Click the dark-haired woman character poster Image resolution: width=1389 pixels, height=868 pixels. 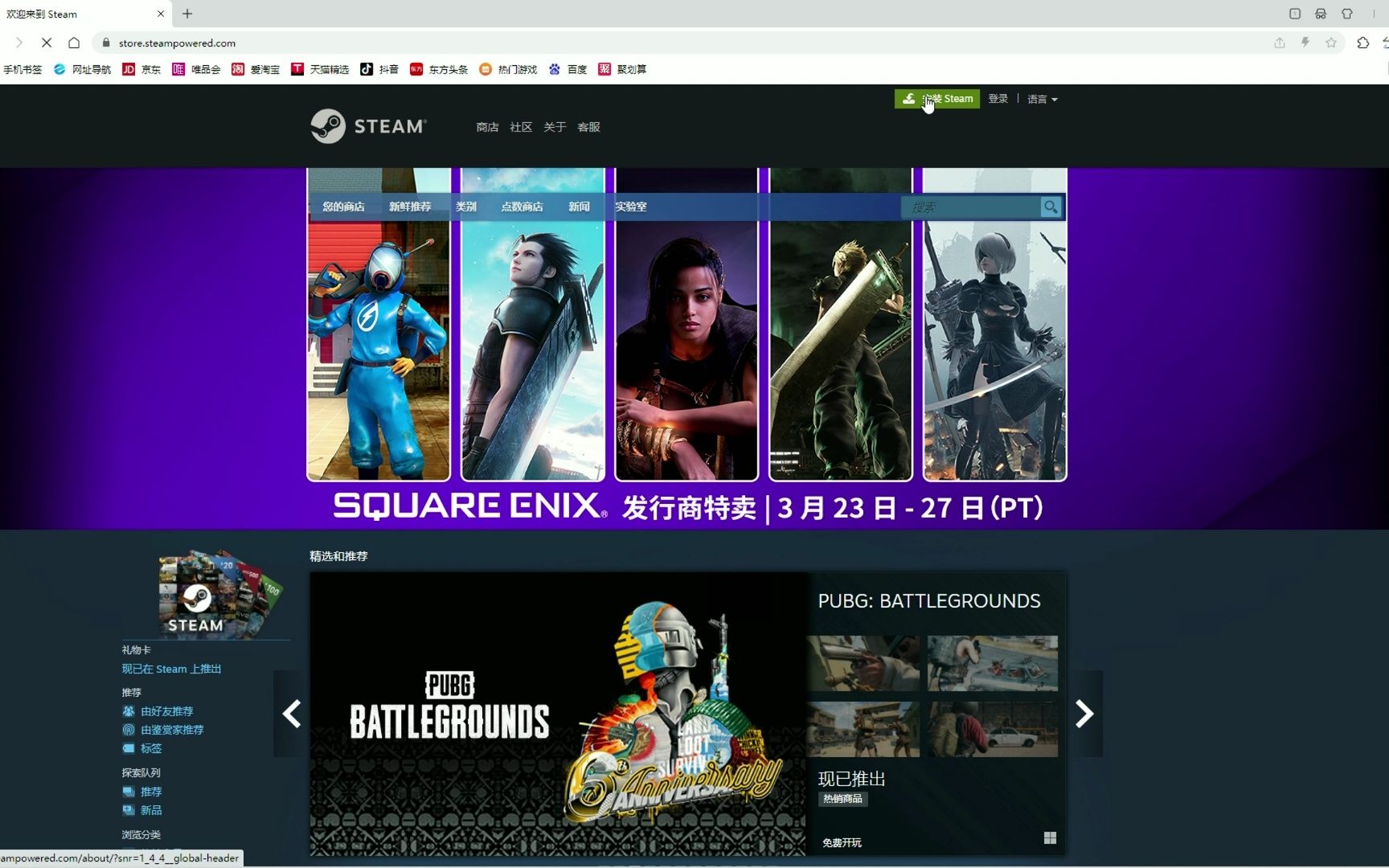pyautogui.click(x=686, y=324)
